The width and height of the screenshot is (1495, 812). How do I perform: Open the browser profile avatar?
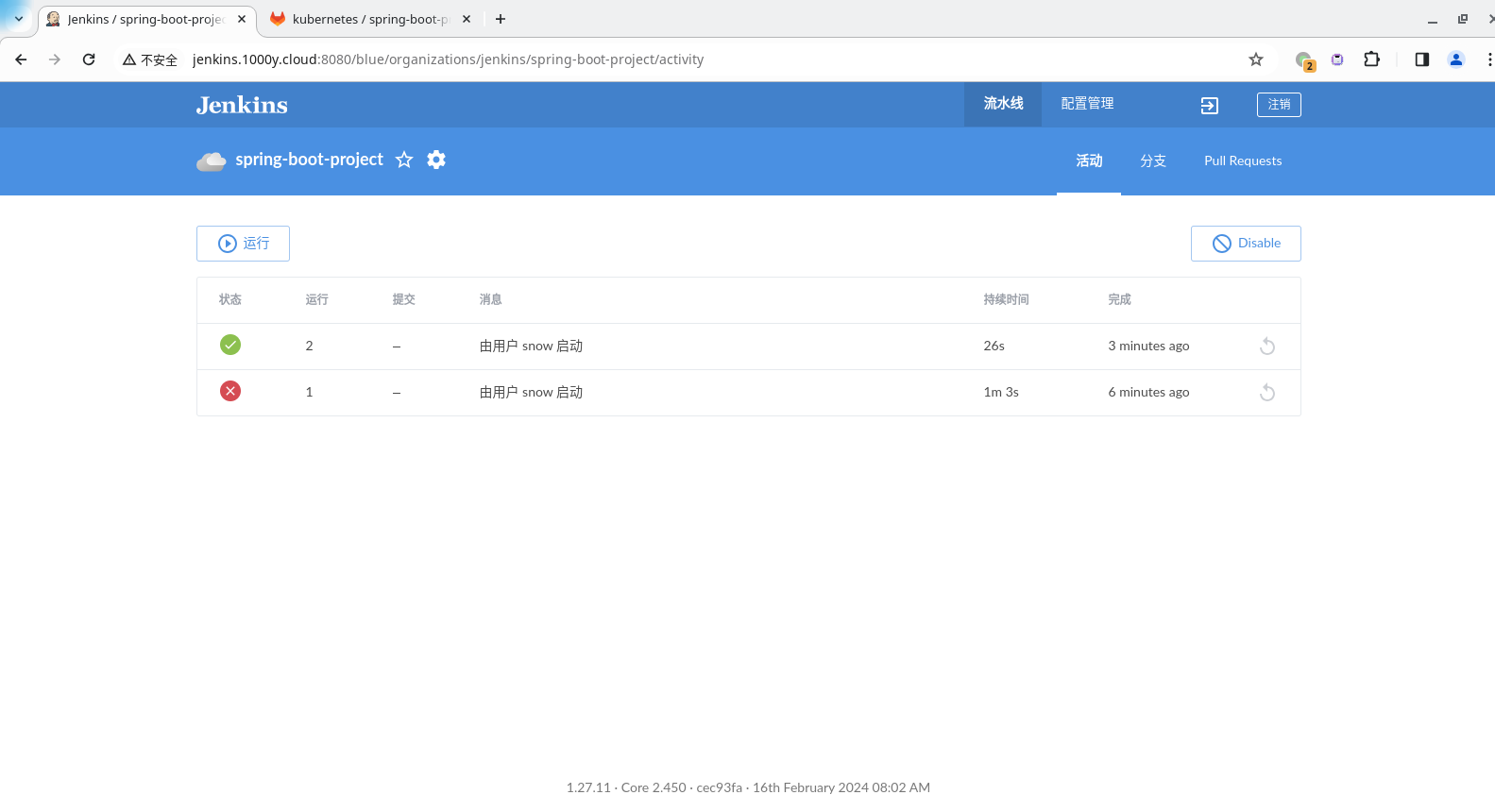point(1456,59)
